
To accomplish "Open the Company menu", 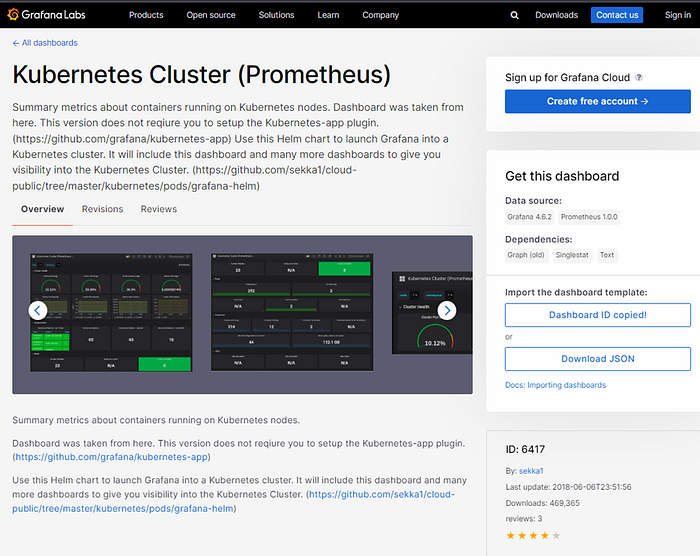I will click(380, 15).
